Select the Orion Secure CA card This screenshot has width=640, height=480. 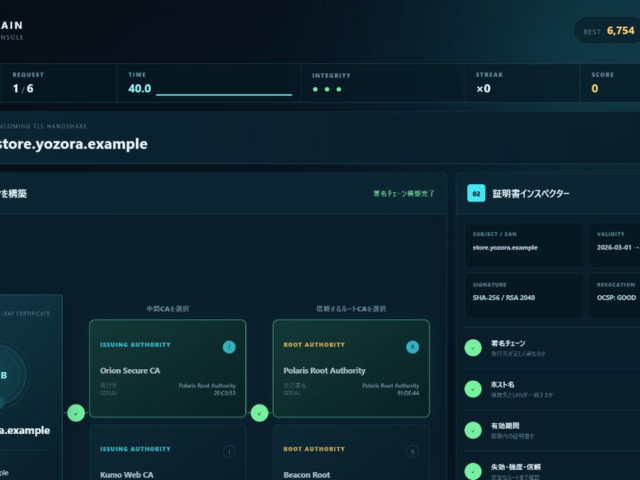[x=167, y=369]
